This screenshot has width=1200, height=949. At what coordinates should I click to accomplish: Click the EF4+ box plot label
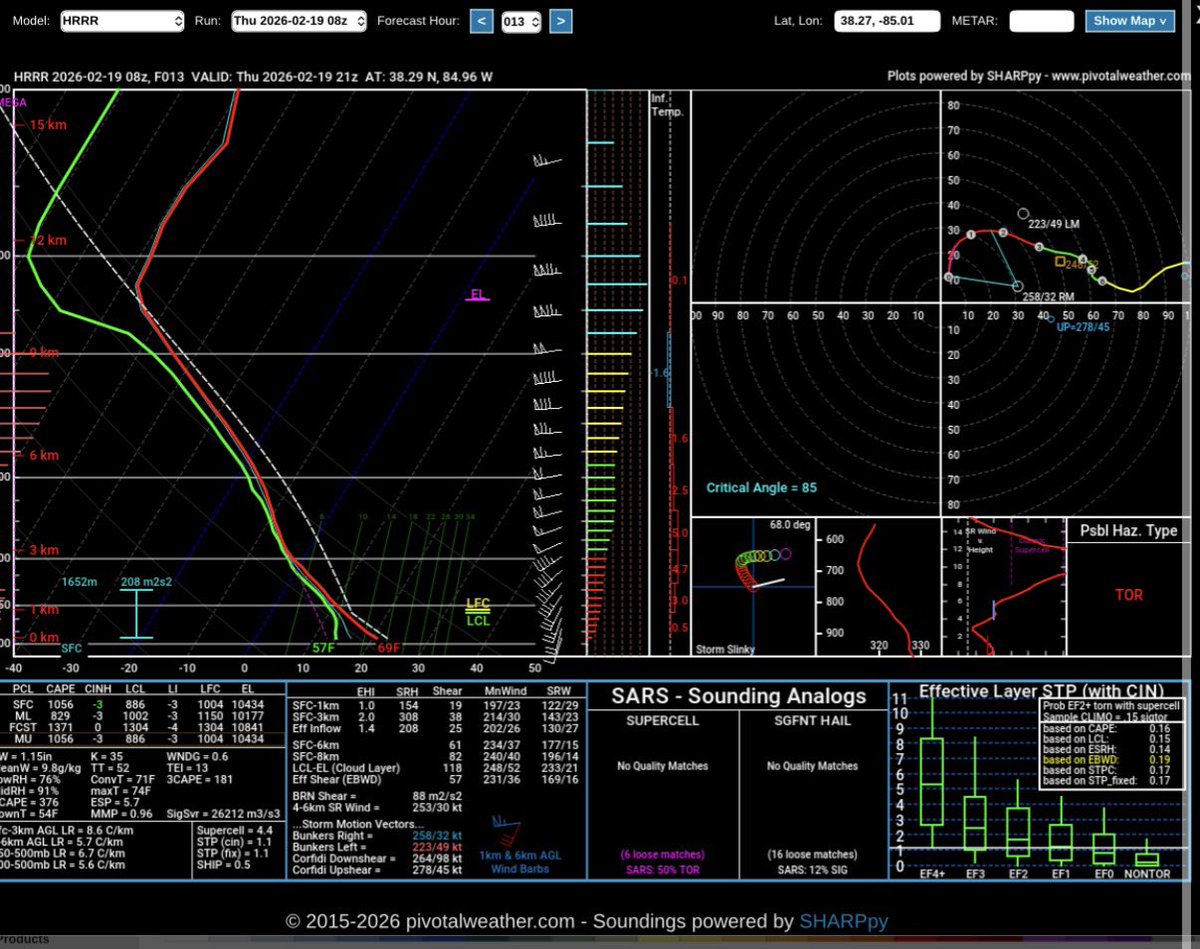[x=930, y=873]
